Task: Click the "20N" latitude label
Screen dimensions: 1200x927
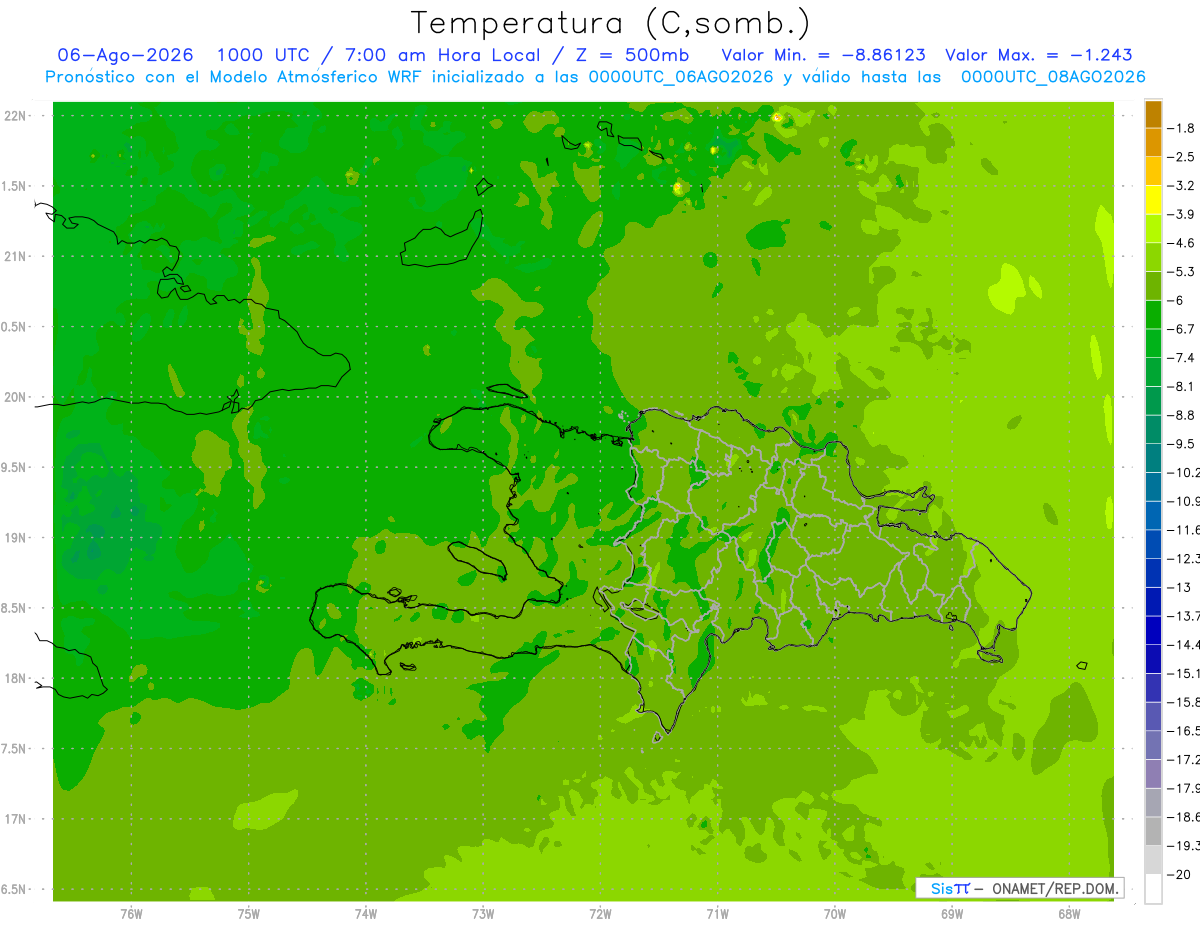Action: [16, 397]
